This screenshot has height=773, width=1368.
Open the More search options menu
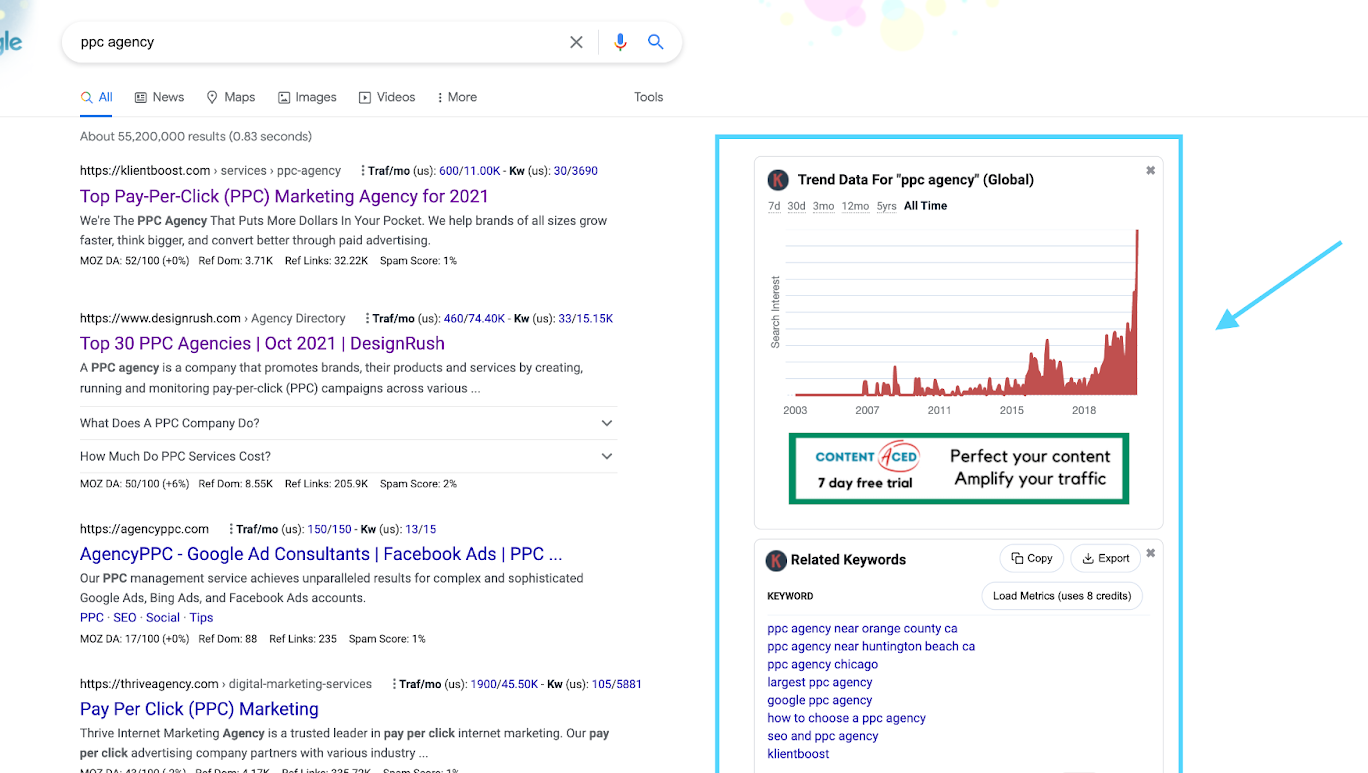tap(457, 97)
